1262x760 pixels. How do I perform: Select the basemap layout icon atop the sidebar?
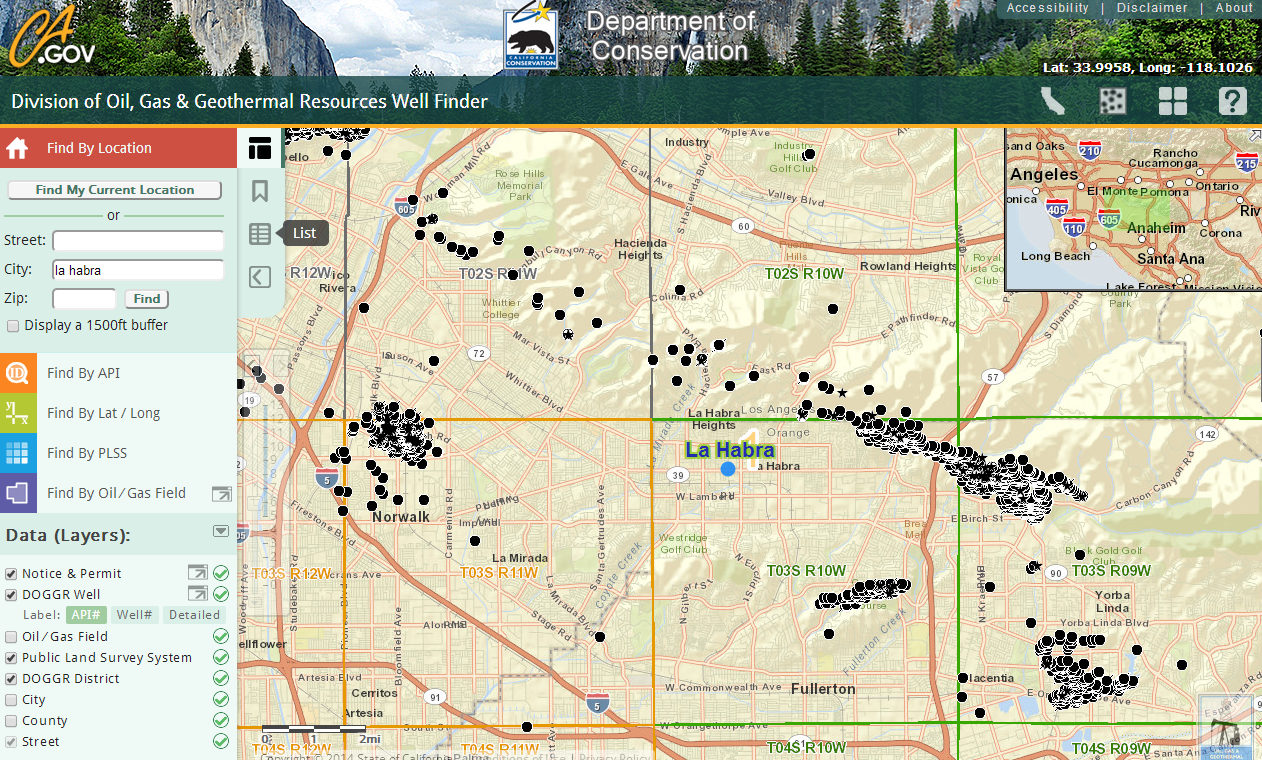[x=259, y=147]
